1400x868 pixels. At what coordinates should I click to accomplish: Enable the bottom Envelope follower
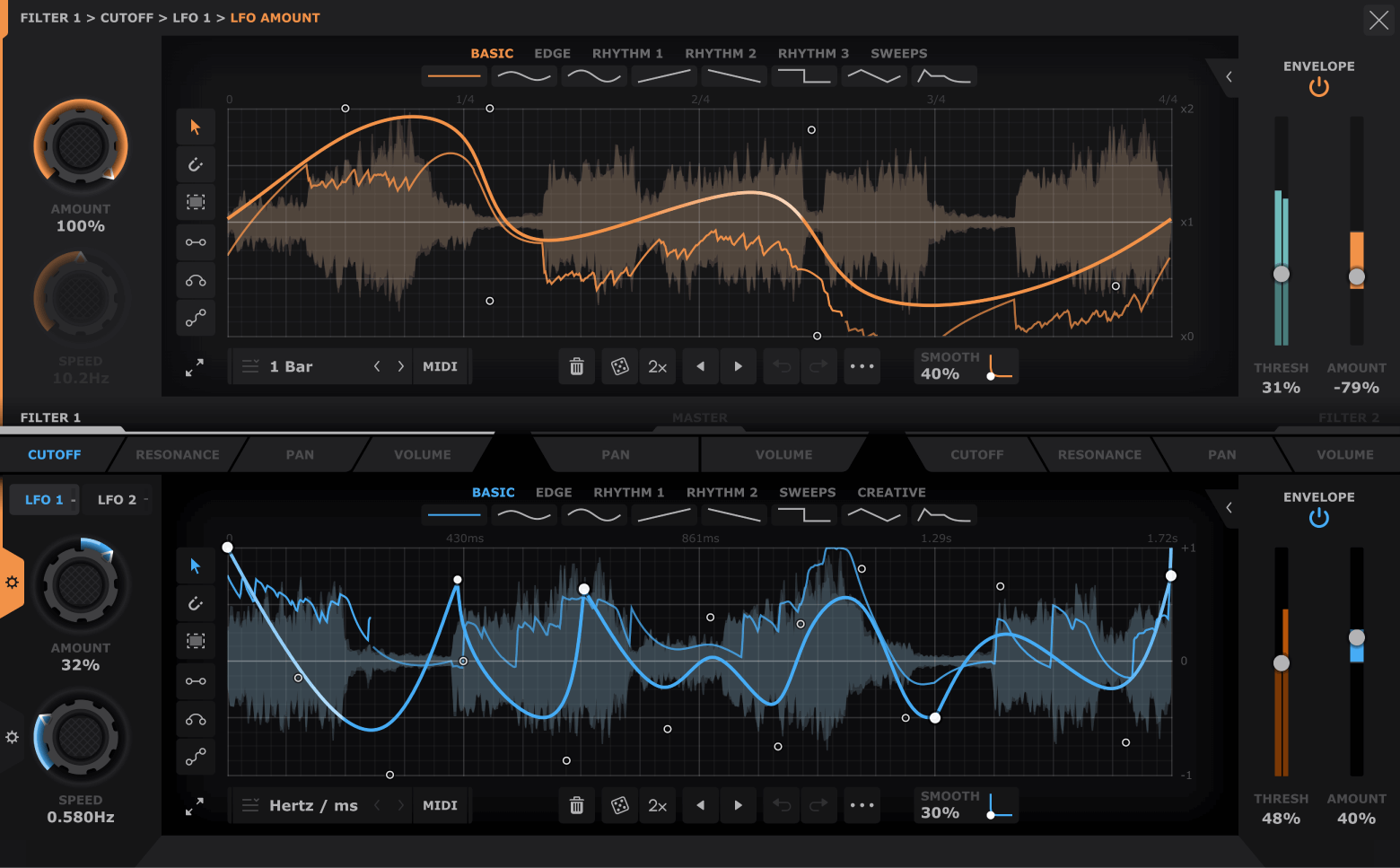(1318, 517)
